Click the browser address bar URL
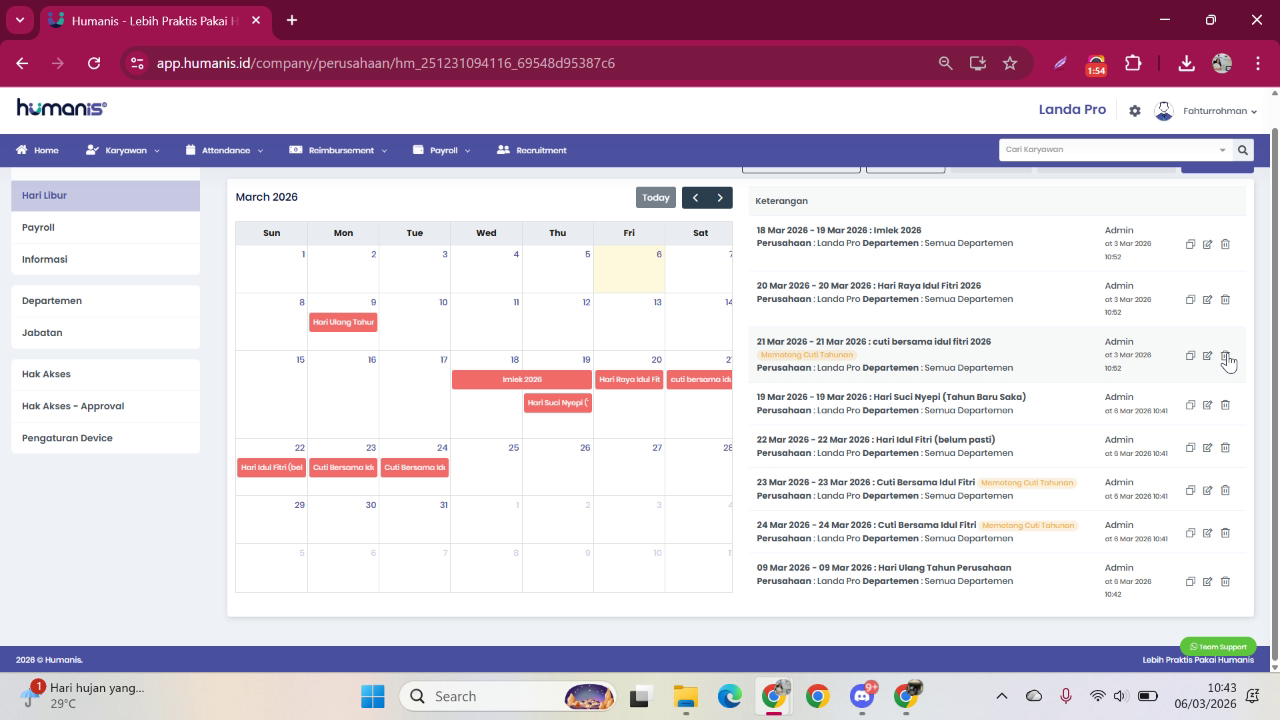 (386, 63)
